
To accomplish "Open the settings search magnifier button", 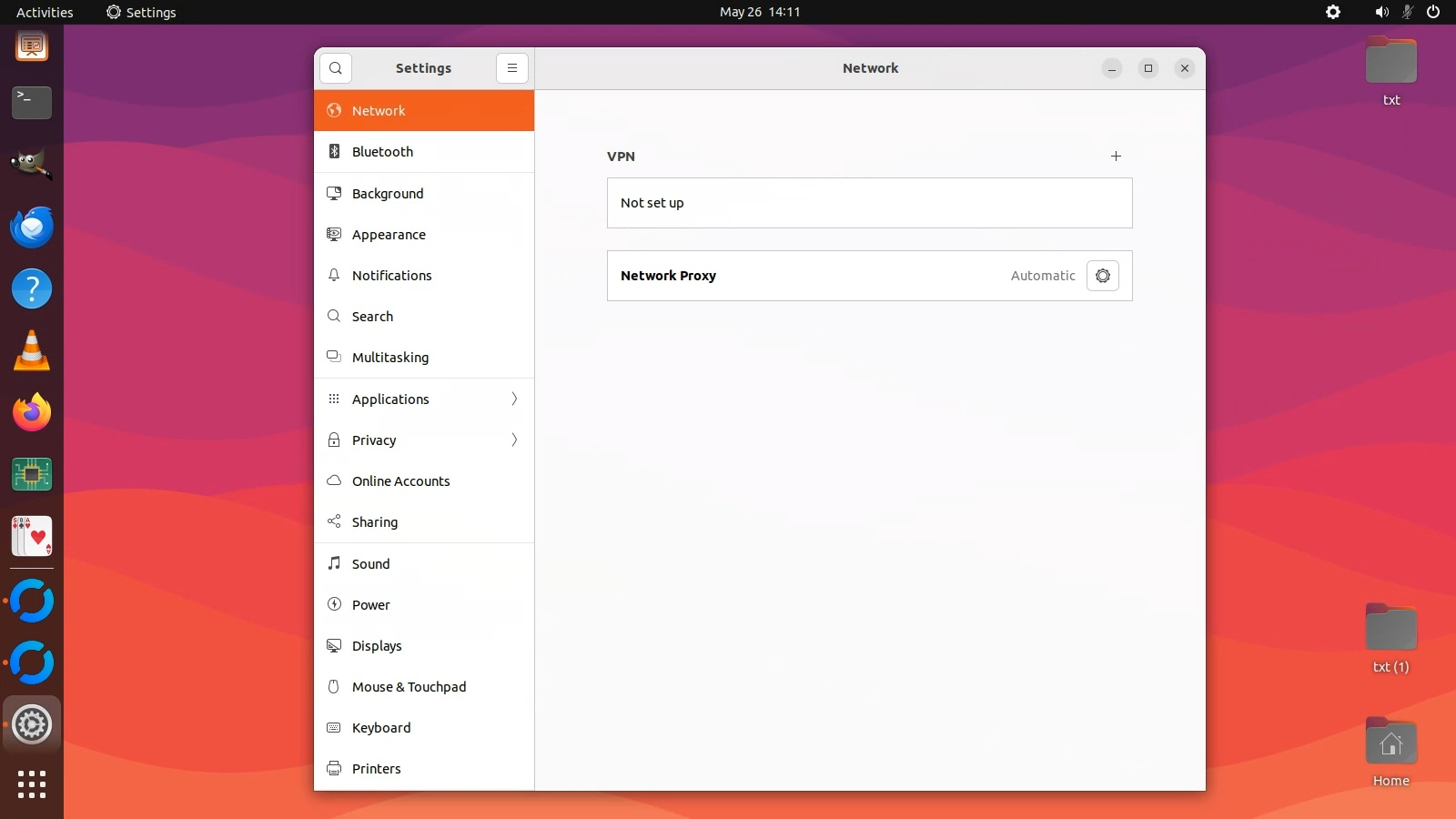I will coord(336,68).
